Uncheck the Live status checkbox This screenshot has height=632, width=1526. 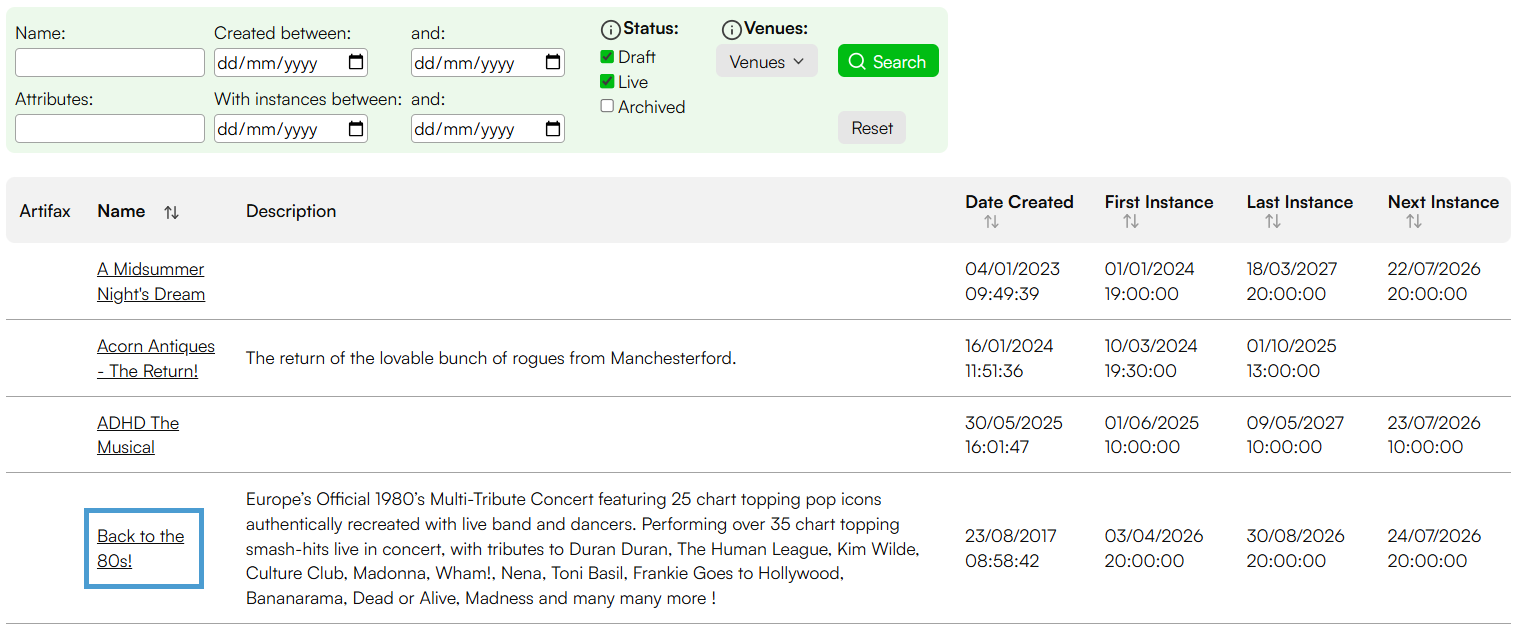point(607,82)
